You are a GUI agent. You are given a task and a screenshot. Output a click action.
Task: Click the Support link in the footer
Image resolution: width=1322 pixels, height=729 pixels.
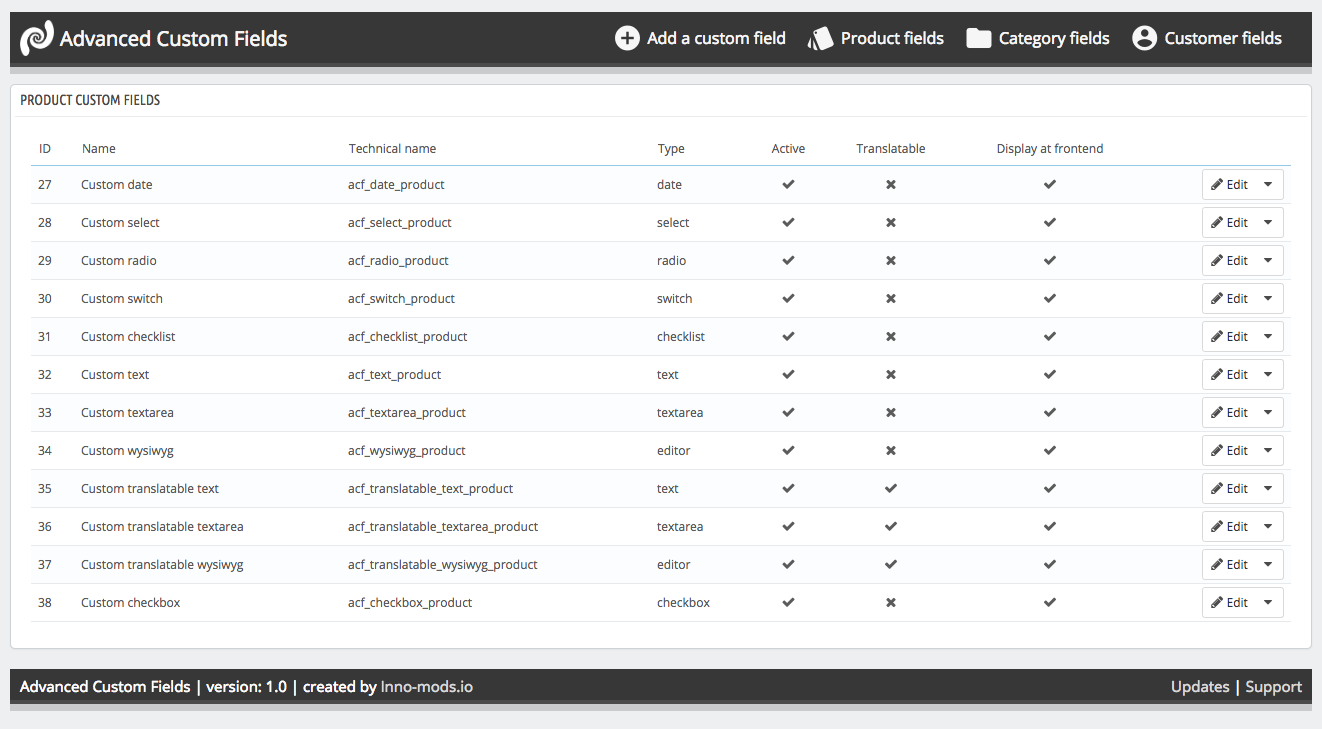[1273, 687]
